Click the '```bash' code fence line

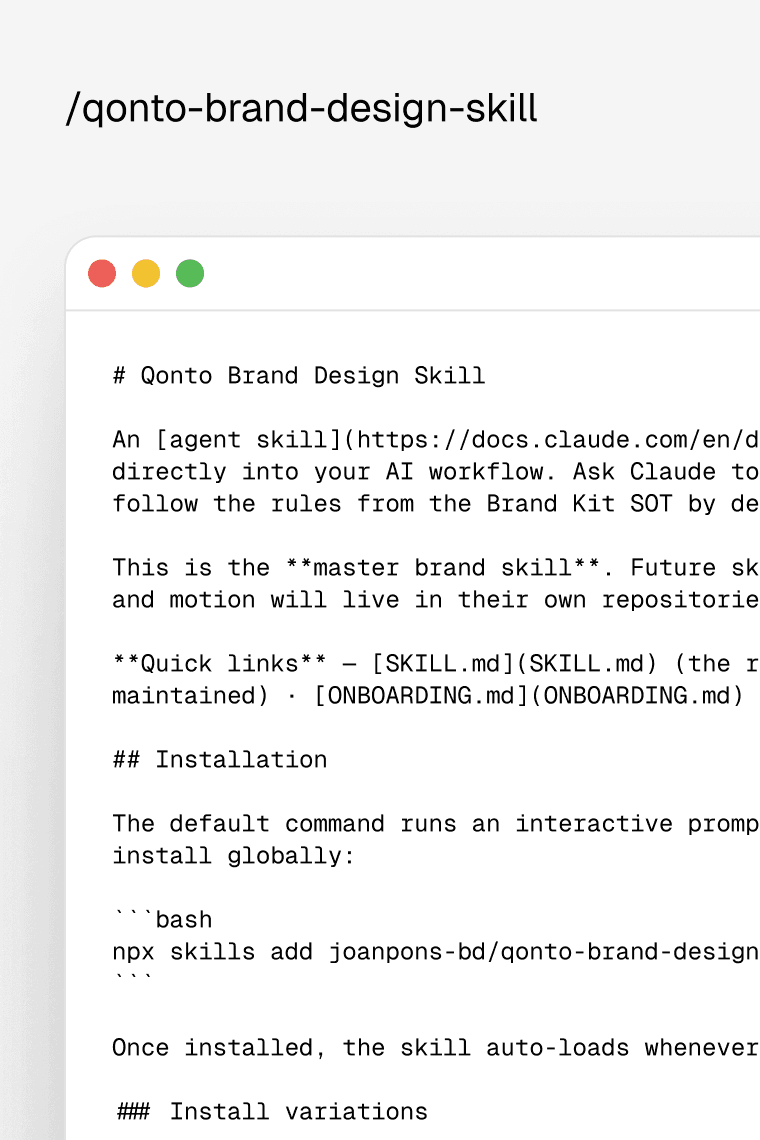163,920
